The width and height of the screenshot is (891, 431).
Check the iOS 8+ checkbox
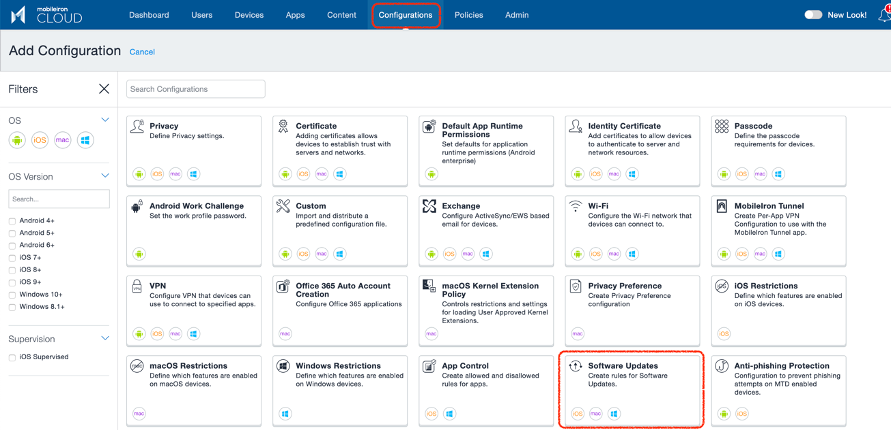click(x=13, y=270)
